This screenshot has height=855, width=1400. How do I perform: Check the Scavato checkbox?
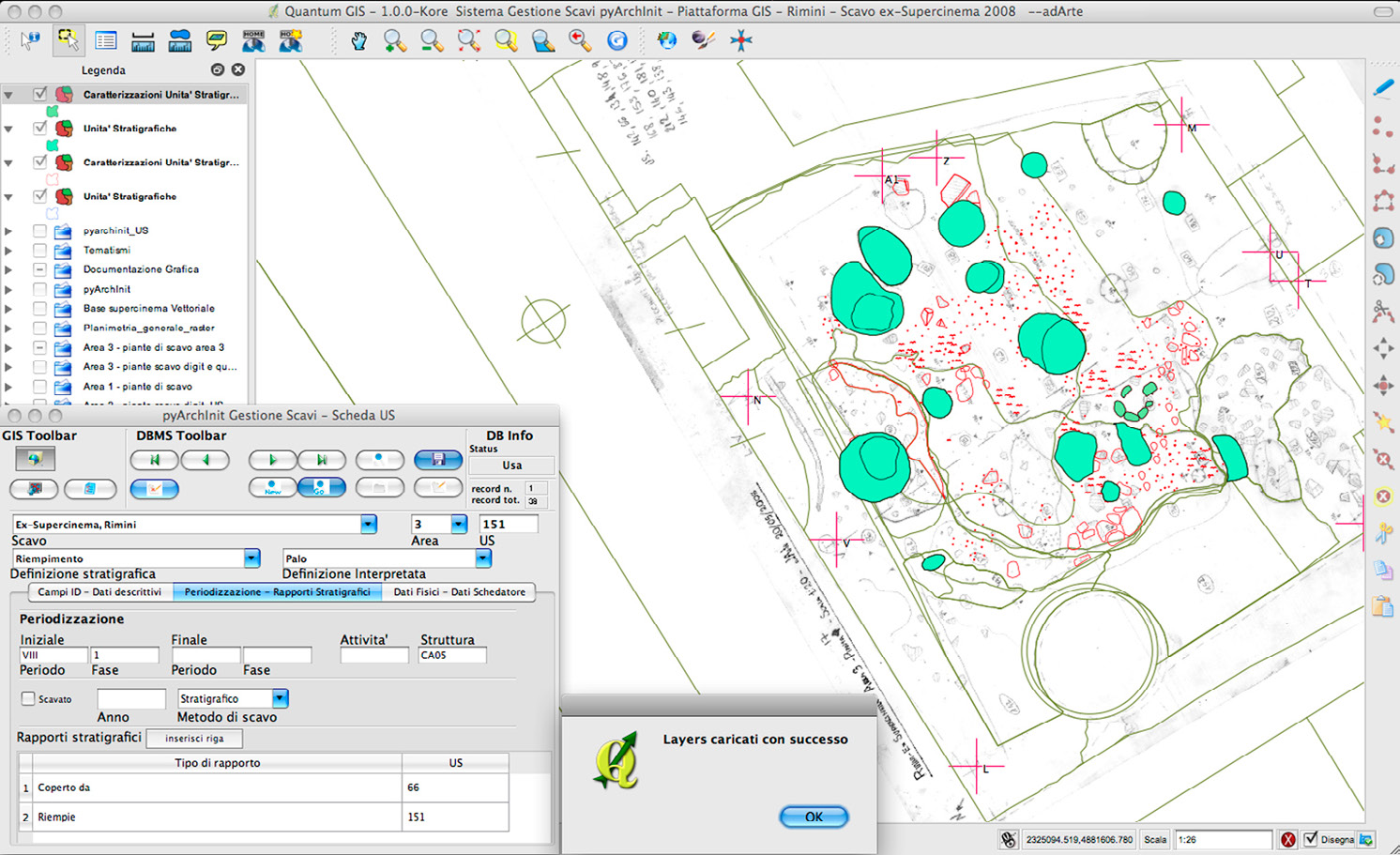28,698
